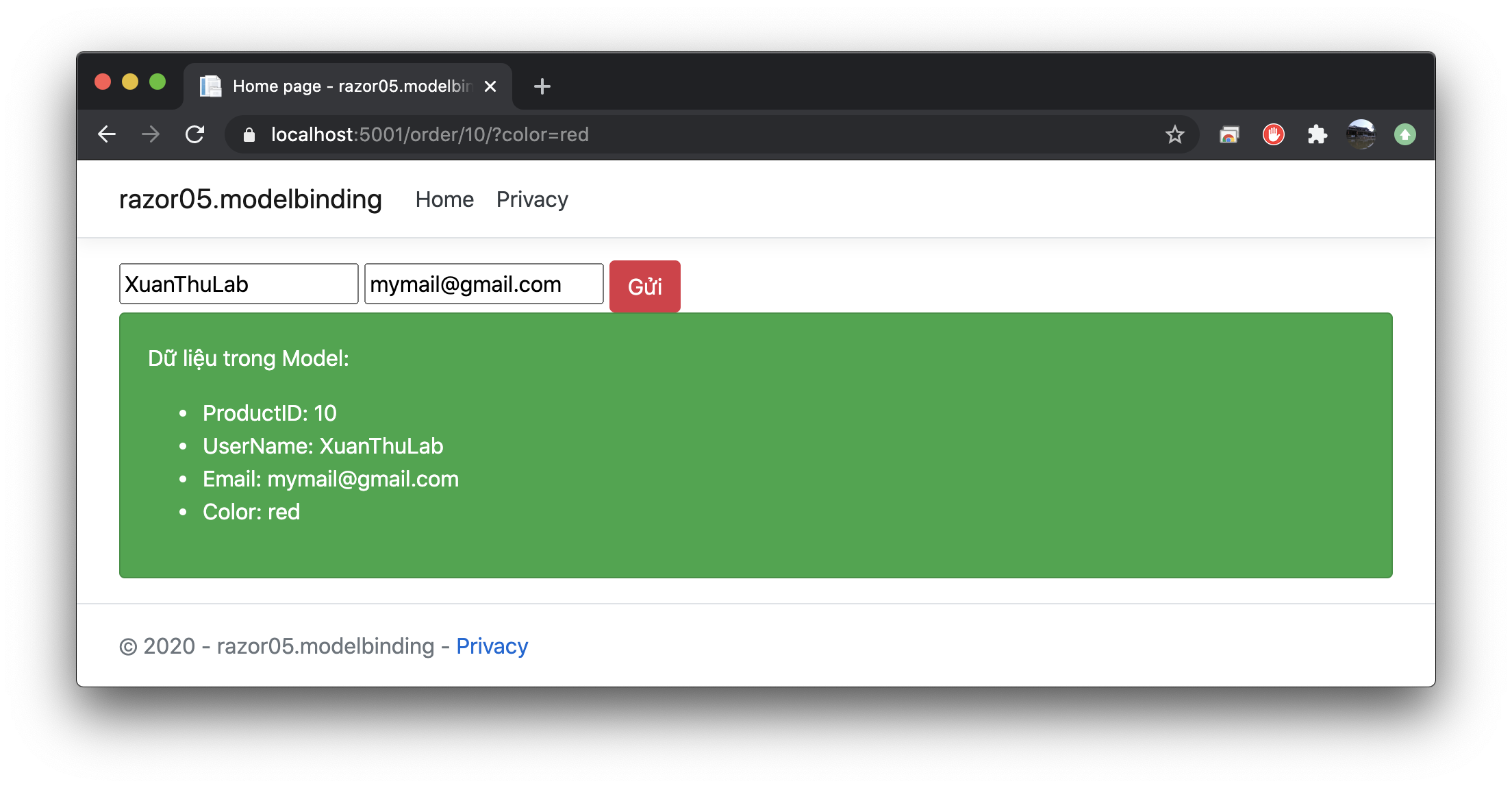Screen dimensions: 1512x788
Task: Click the green update arrow icon
Action: [x=1404, y=134]
